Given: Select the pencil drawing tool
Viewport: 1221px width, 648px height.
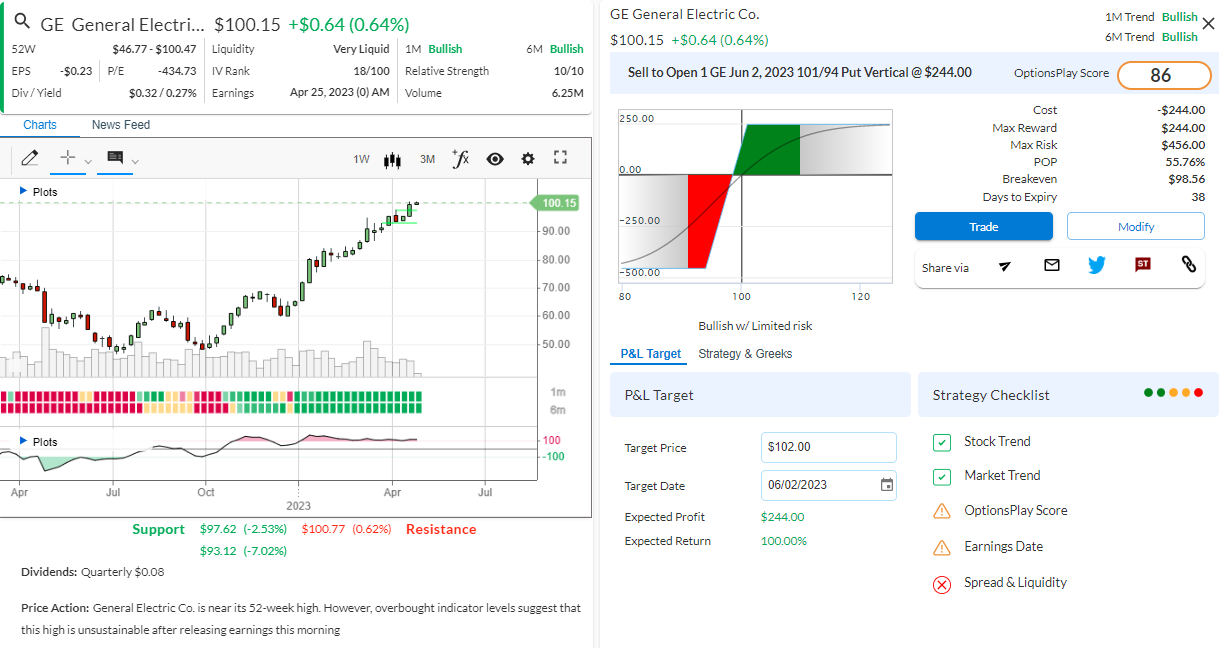Looking at the screenshot, I should [x=29, y=158].
